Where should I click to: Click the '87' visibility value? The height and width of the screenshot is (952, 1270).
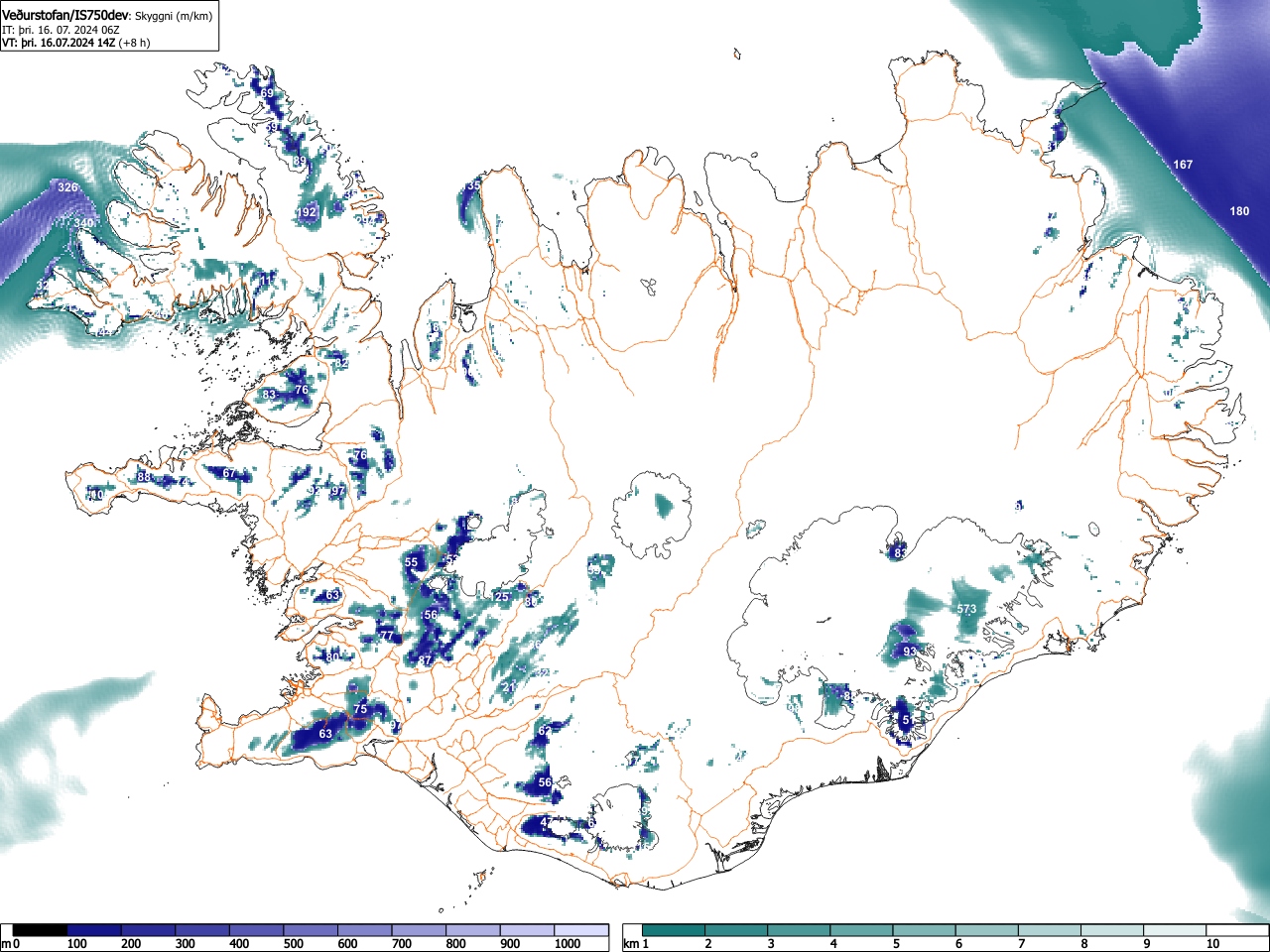425,660
